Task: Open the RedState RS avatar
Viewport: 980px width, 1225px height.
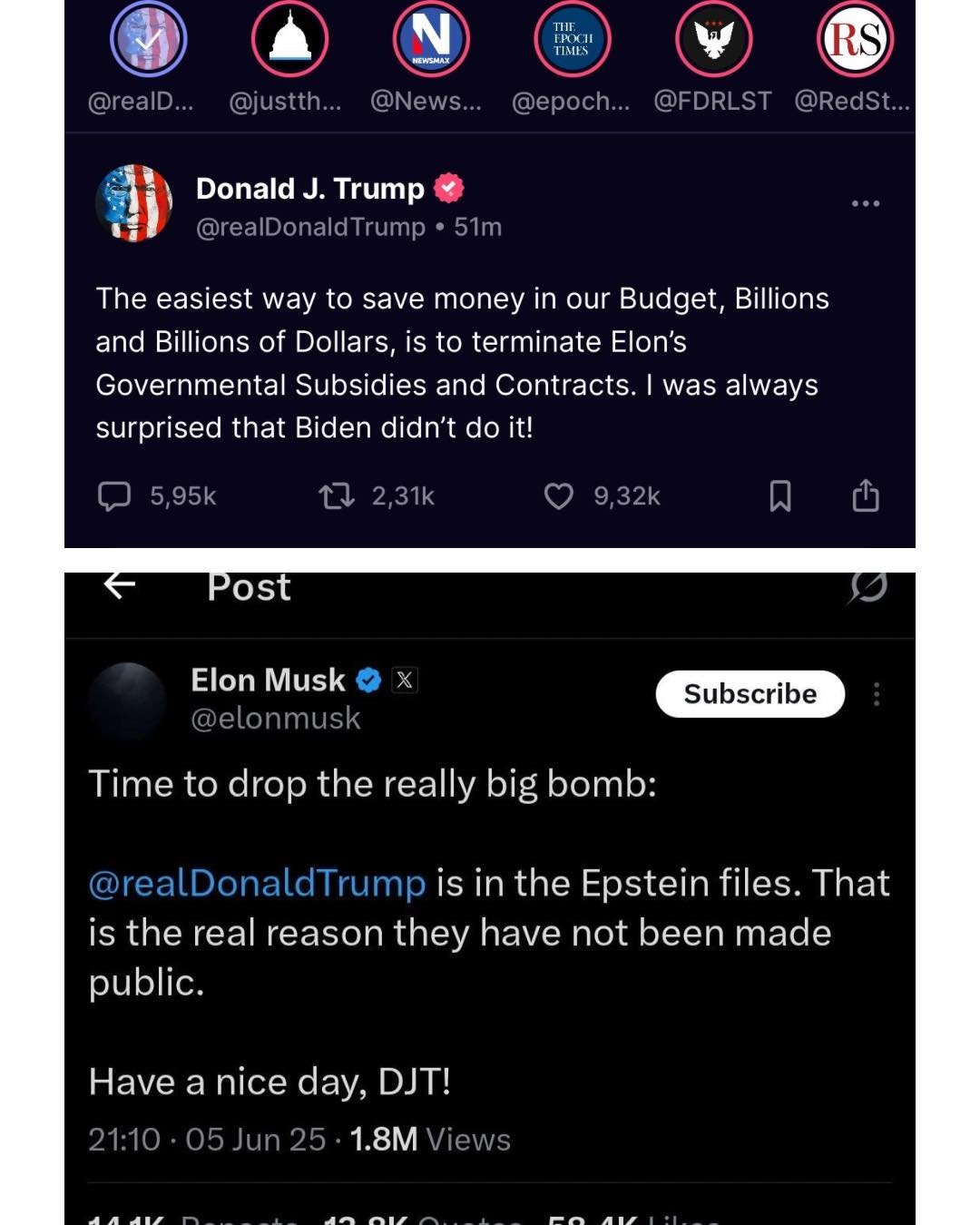Action: [x=856, y=39]
